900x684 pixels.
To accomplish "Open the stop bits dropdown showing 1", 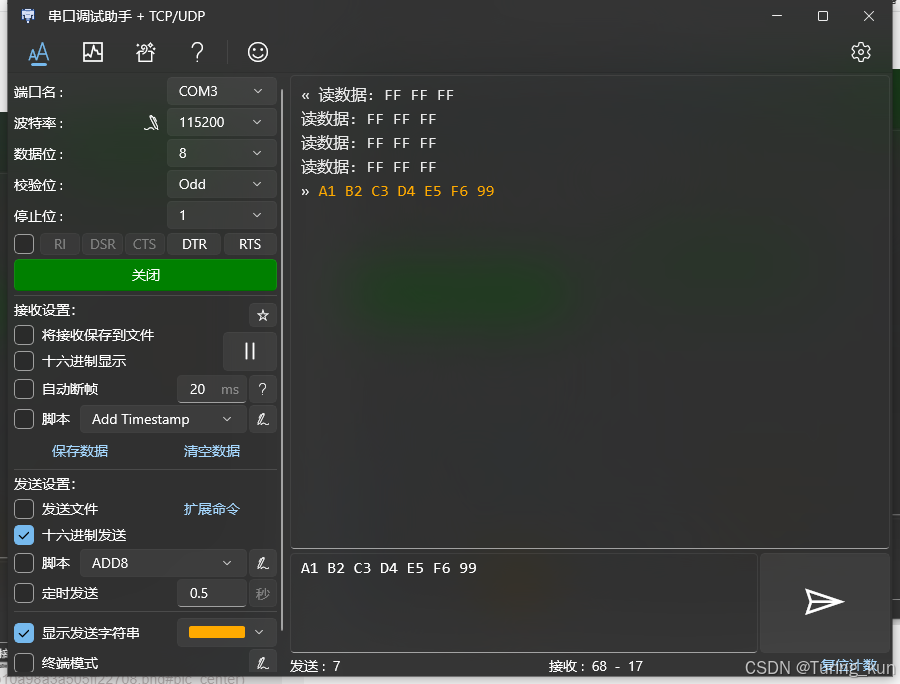I will [222, 215].
